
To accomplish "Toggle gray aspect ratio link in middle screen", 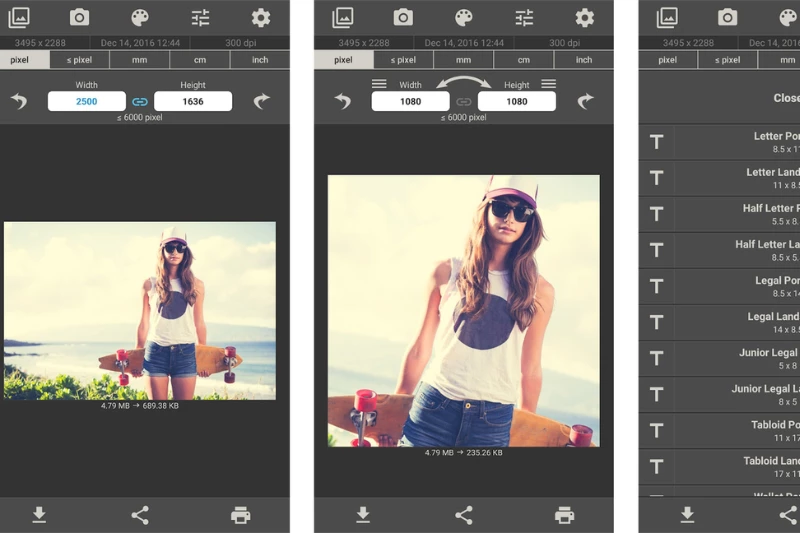I will (x=464, y=101).
